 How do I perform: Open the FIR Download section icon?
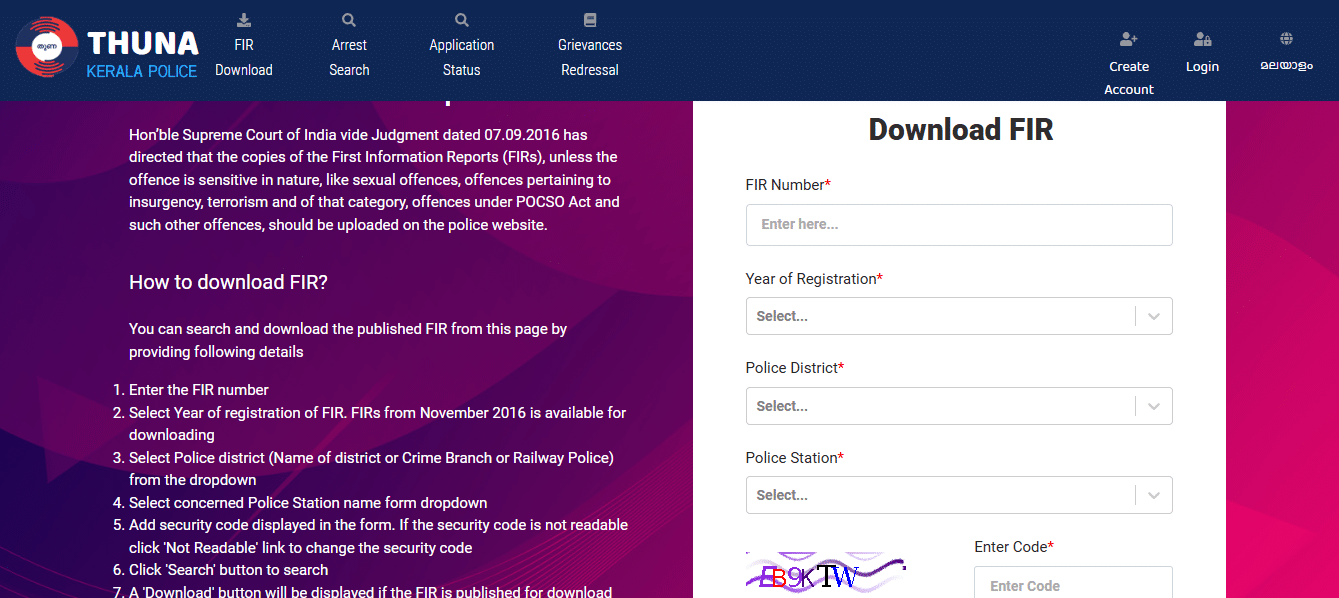click(x=243, y=19)
